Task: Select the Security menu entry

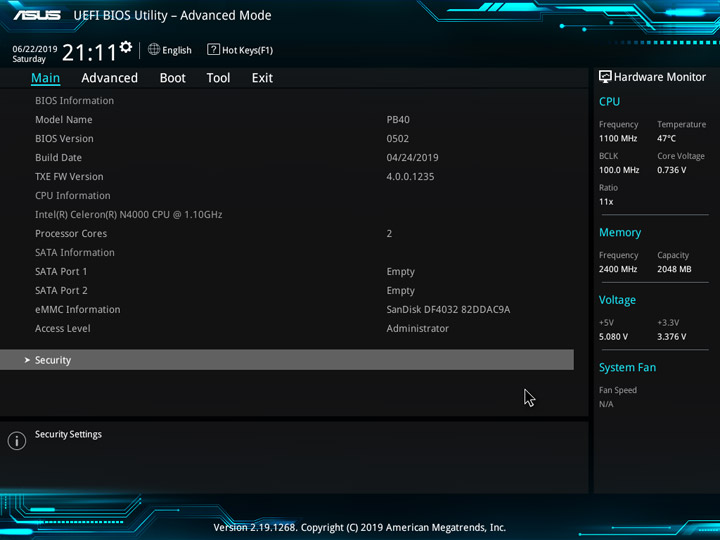Action: [x=287, y=360]
